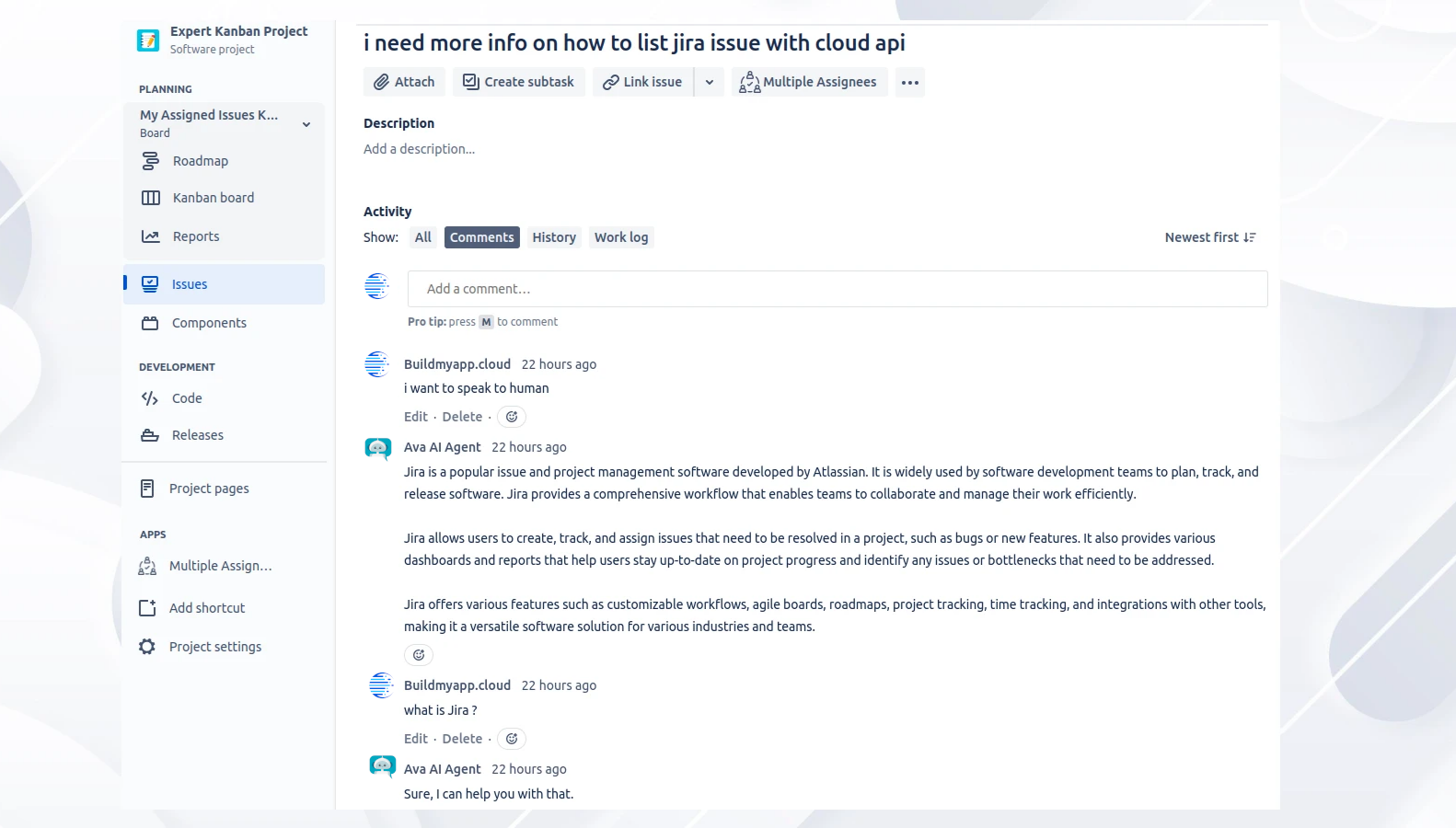
Task: Switch to the History activity tab
Action: point(554,237)
